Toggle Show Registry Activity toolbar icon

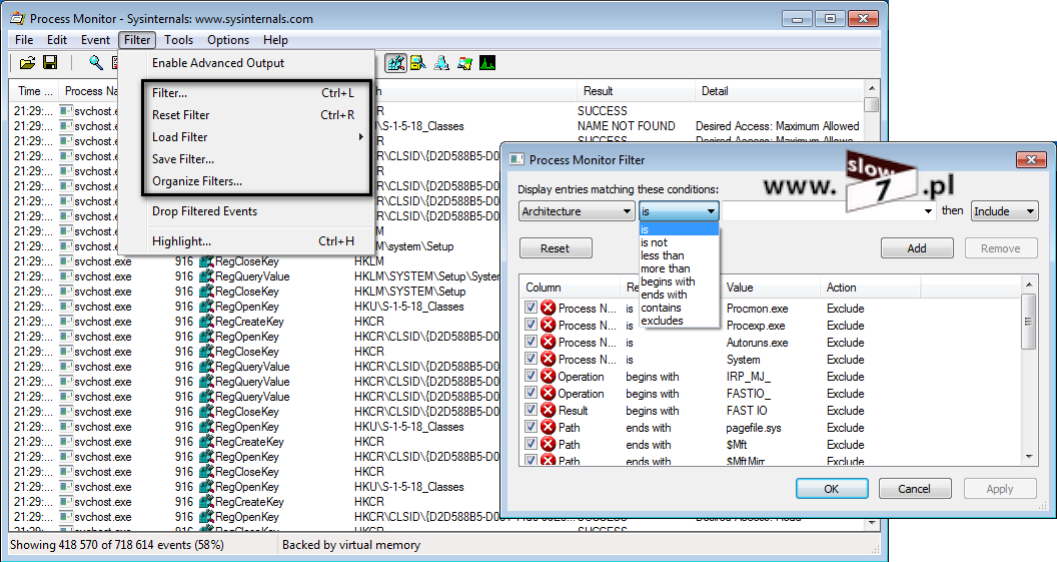pyautogui.click(x=396, y=63)
